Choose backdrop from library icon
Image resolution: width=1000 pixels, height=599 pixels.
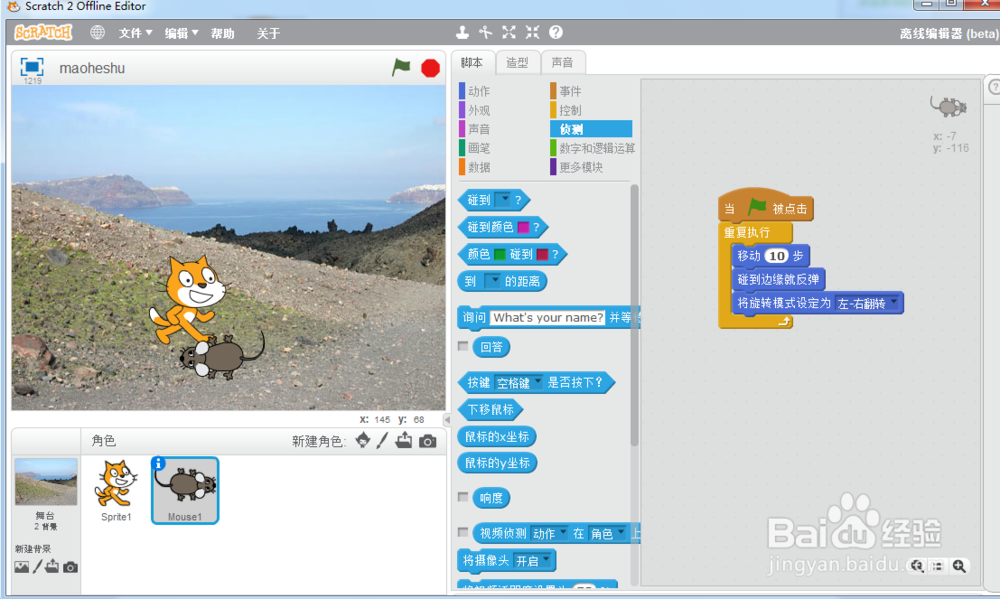22,567
